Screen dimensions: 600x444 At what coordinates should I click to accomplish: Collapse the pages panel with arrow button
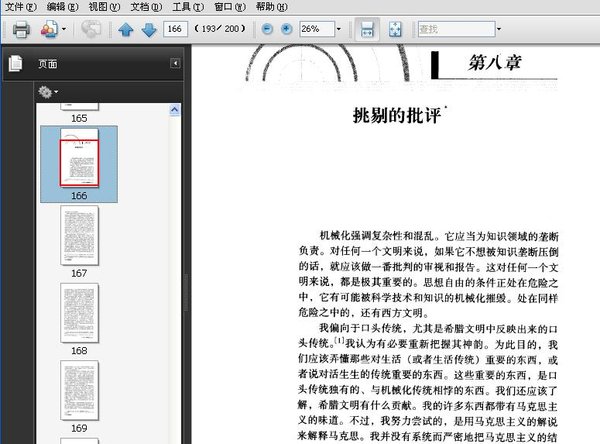(175, 63)
